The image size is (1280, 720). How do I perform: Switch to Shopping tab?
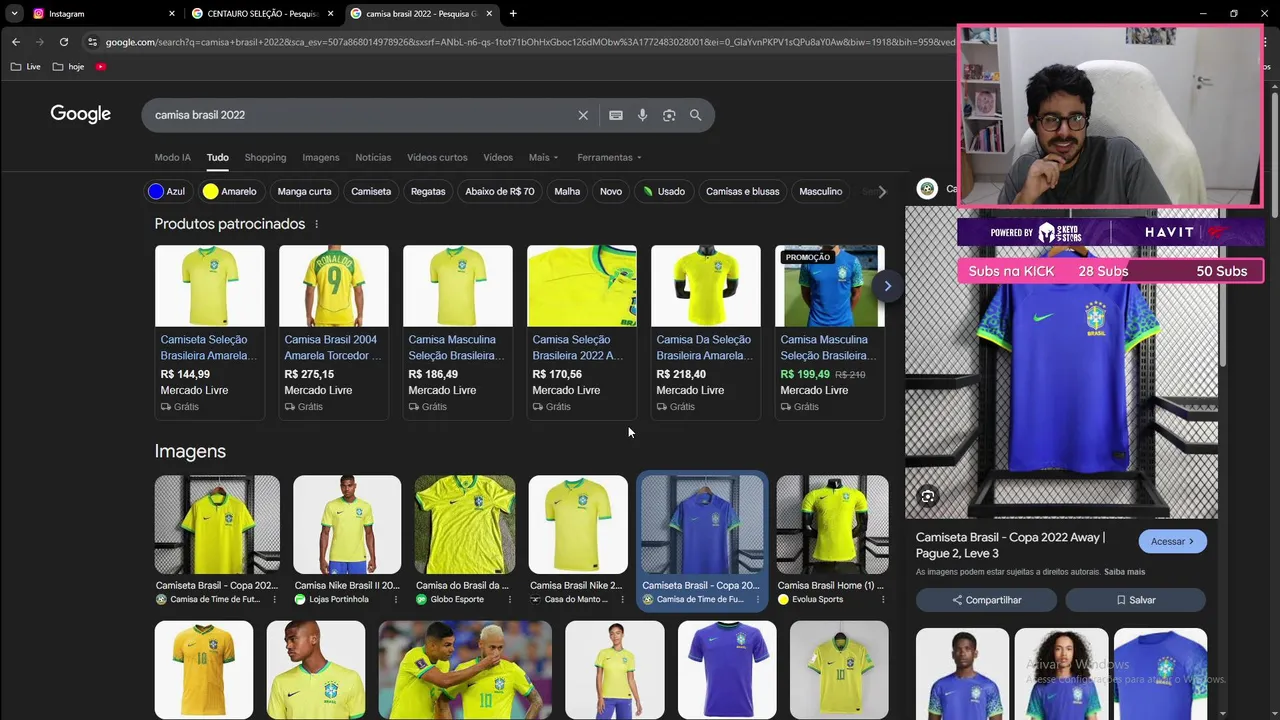(265, 157)
